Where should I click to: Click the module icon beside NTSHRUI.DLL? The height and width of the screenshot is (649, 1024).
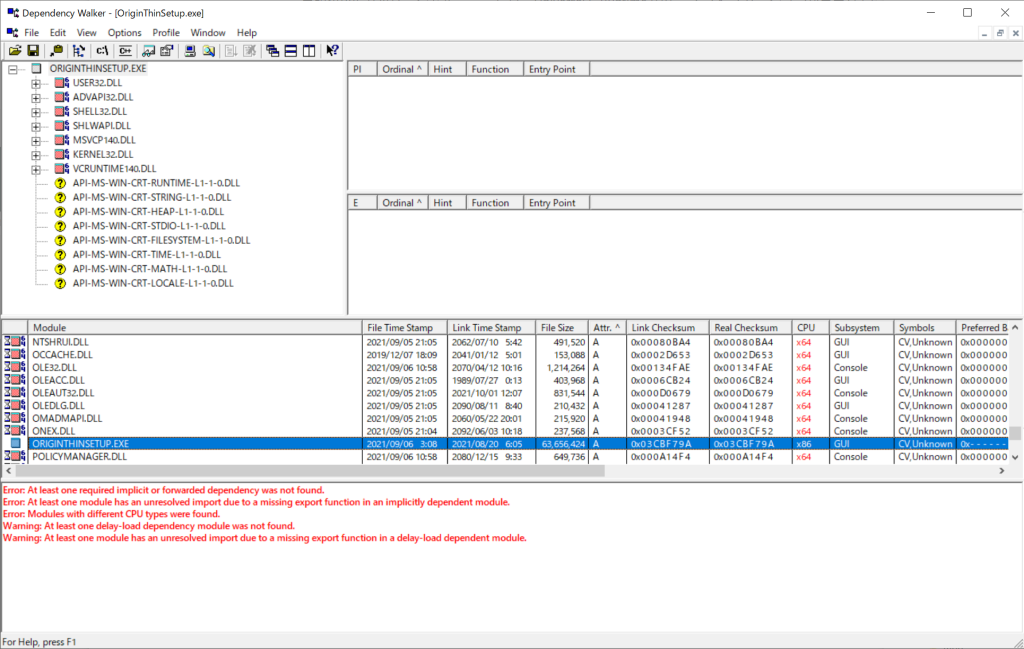click(15, 342)
